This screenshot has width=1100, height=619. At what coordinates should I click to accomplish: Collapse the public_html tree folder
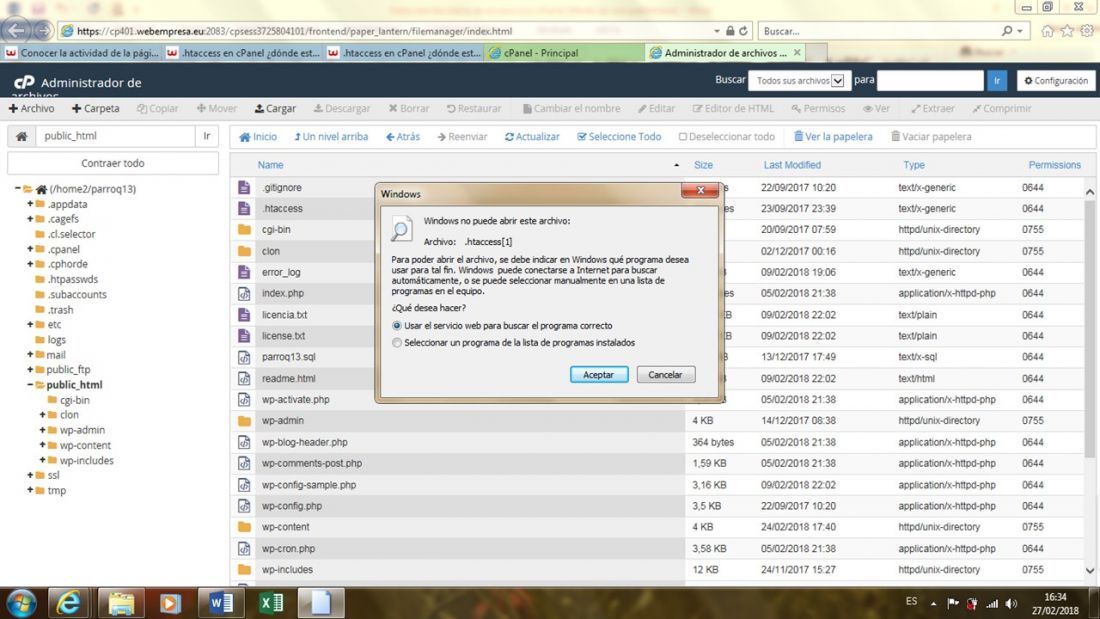point(30,385)
